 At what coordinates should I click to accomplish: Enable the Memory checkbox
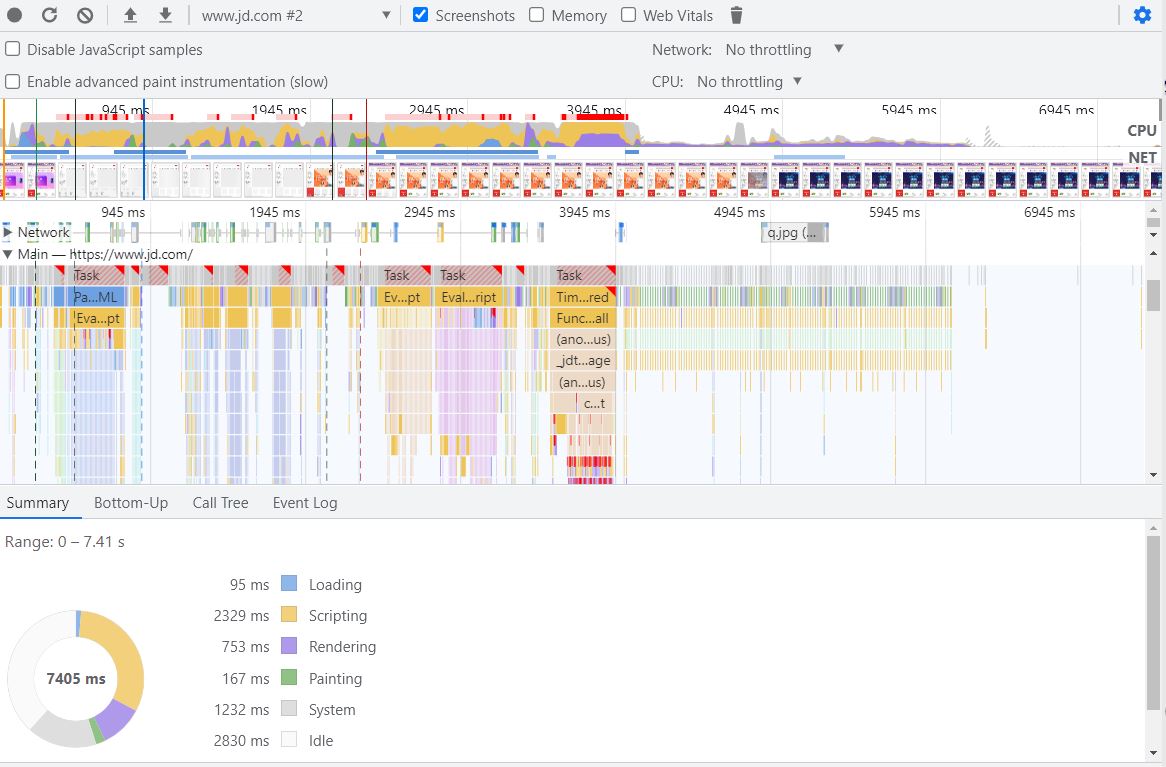tap(537, 15)
